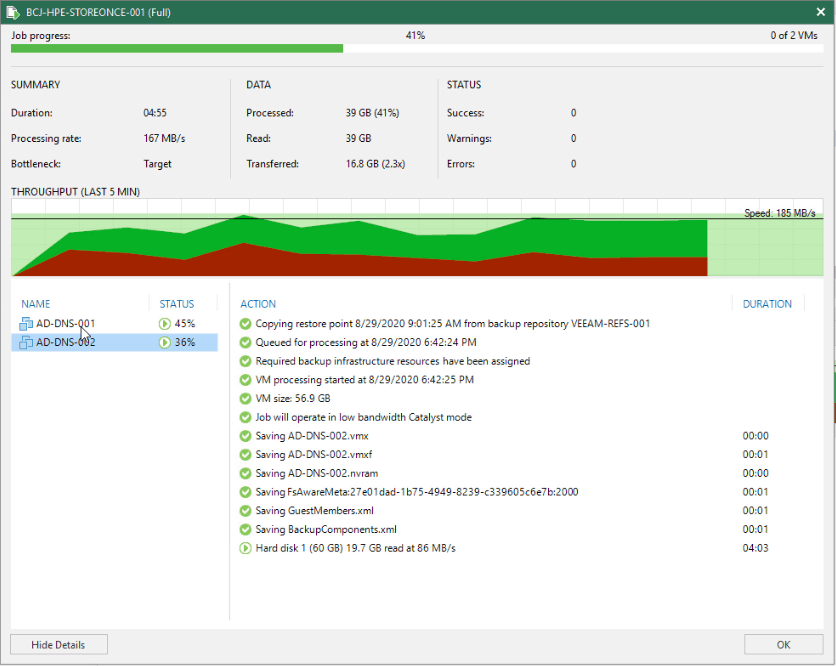Click the throughput graph area
This screenshot has width=836, height=666.
pos(417,238)
